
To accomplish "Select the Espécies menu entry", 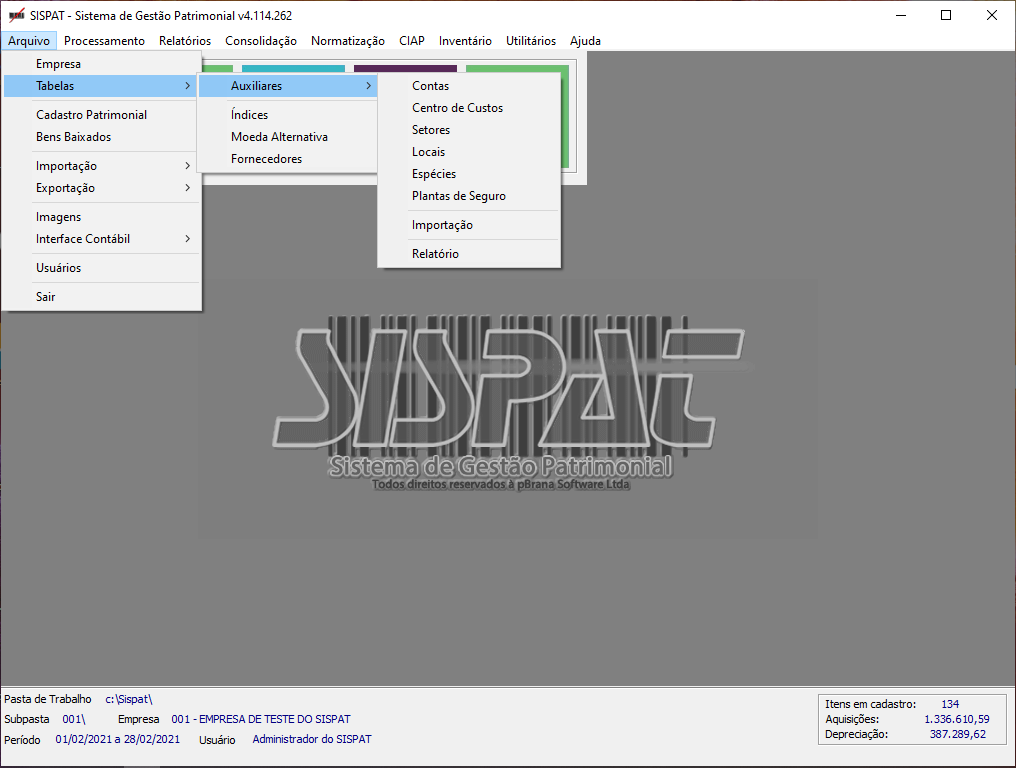I will coord(434,174).
